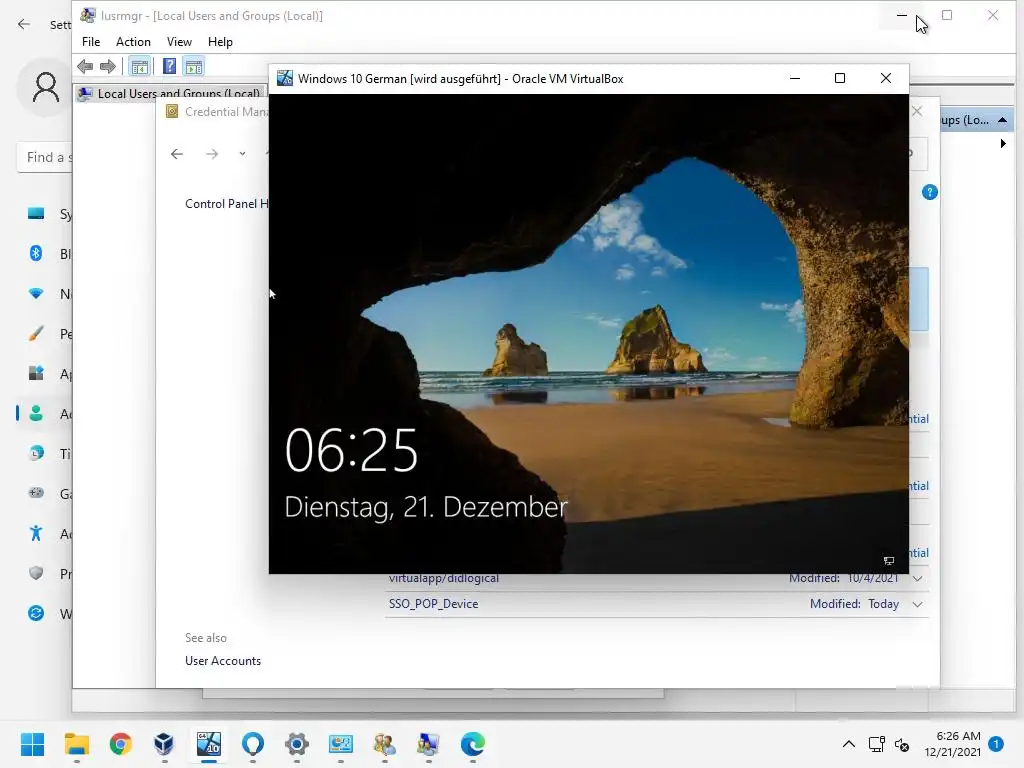Click the VirtualBox VM title bar icon
Screen dimensions: 1024x768
[285, 78]
